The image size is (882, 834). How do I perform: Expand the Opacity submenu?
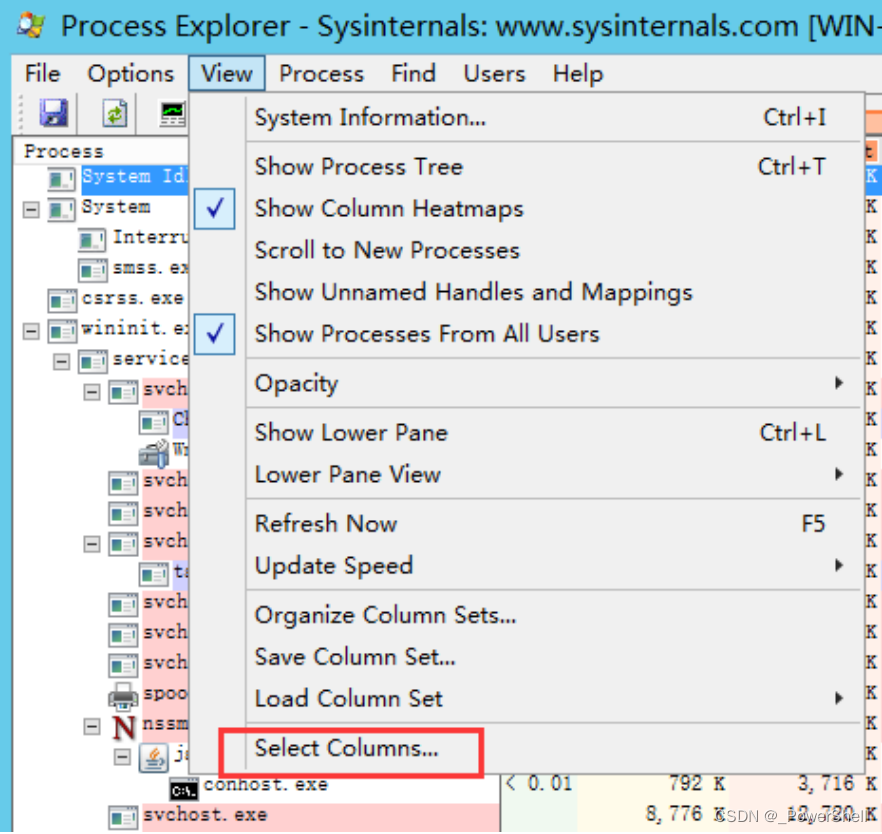tap(526, 384)
